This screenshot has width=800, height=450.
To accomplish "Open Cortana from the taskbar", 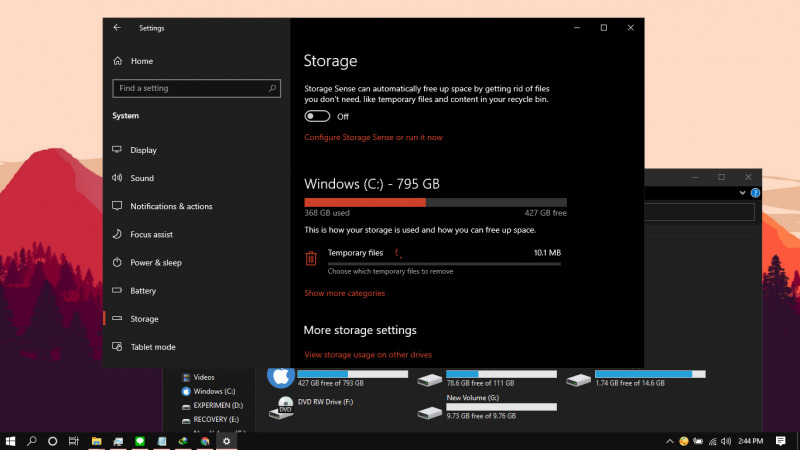I will (53, 441).
